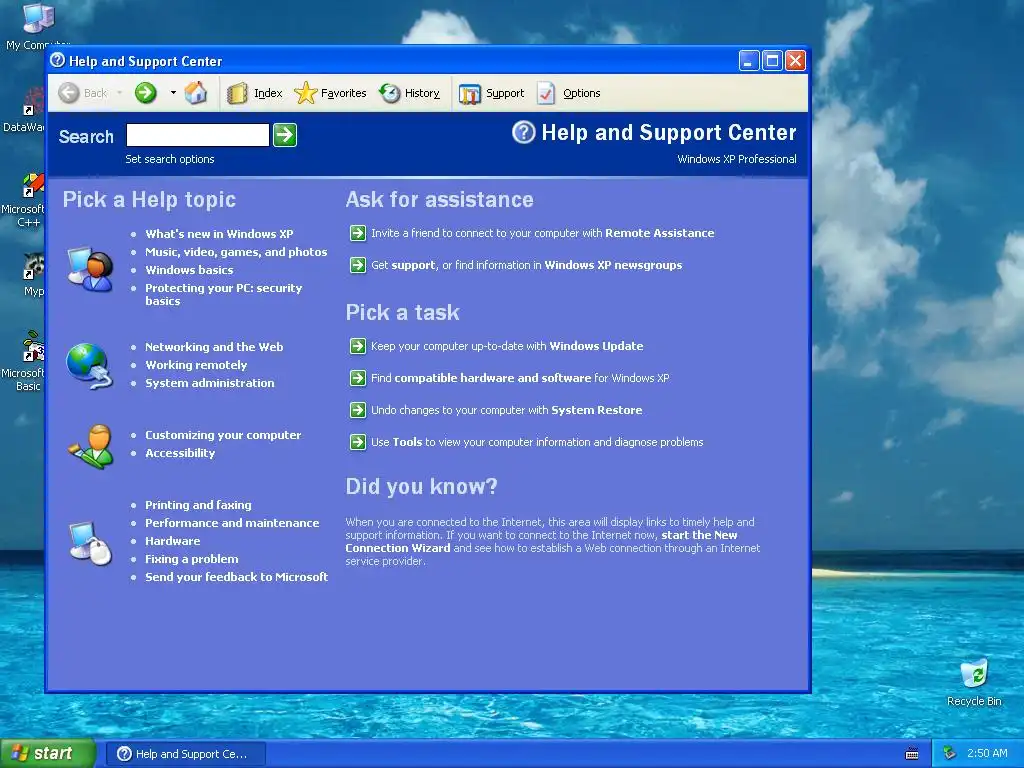The image size is (1024, 768).
Task: Click the globe networking topic icon
Action: tap(89, 366)
